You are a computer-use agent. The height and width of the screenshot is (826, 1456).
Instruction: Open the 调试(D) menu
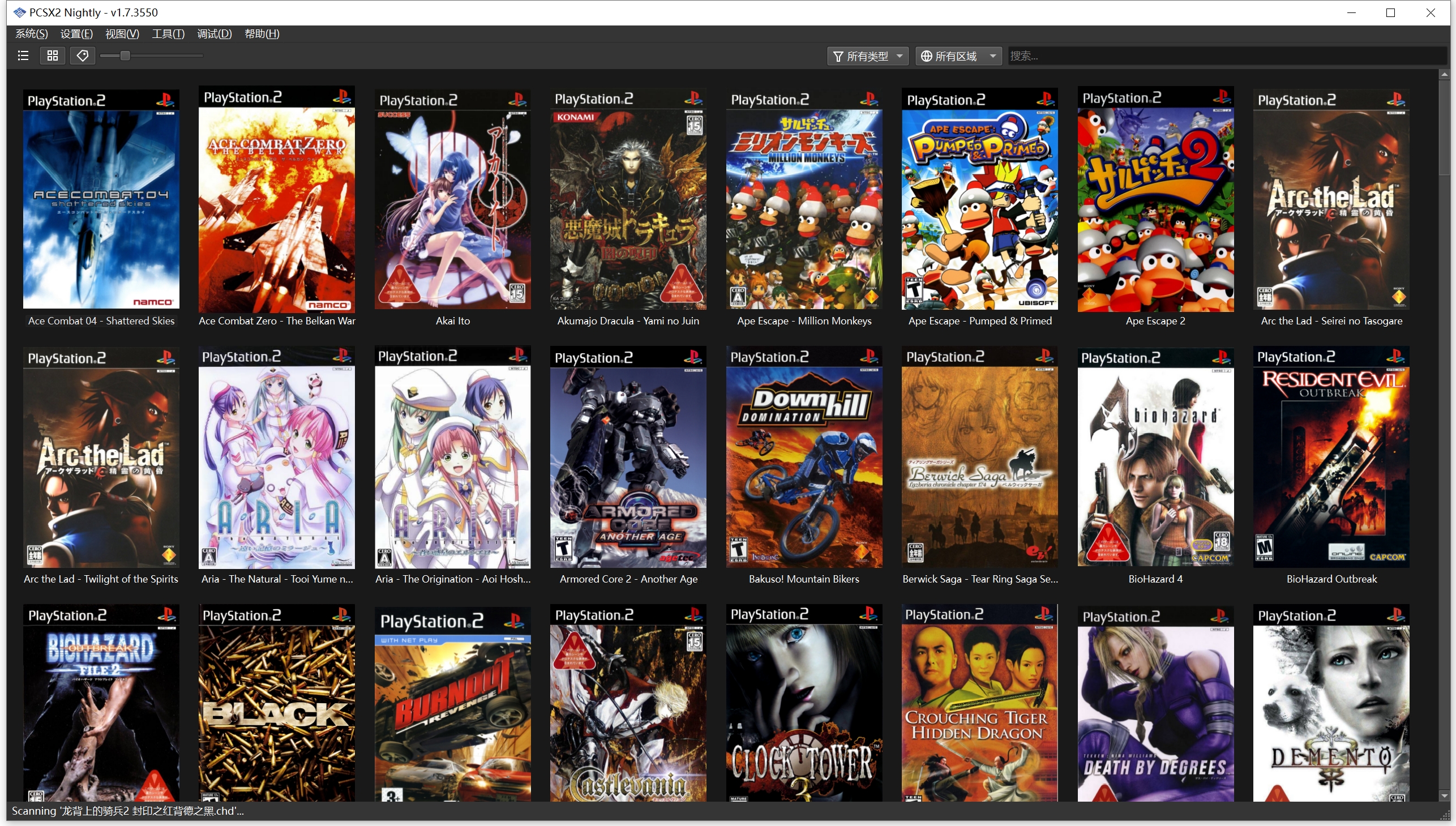[x=215, y=34]
